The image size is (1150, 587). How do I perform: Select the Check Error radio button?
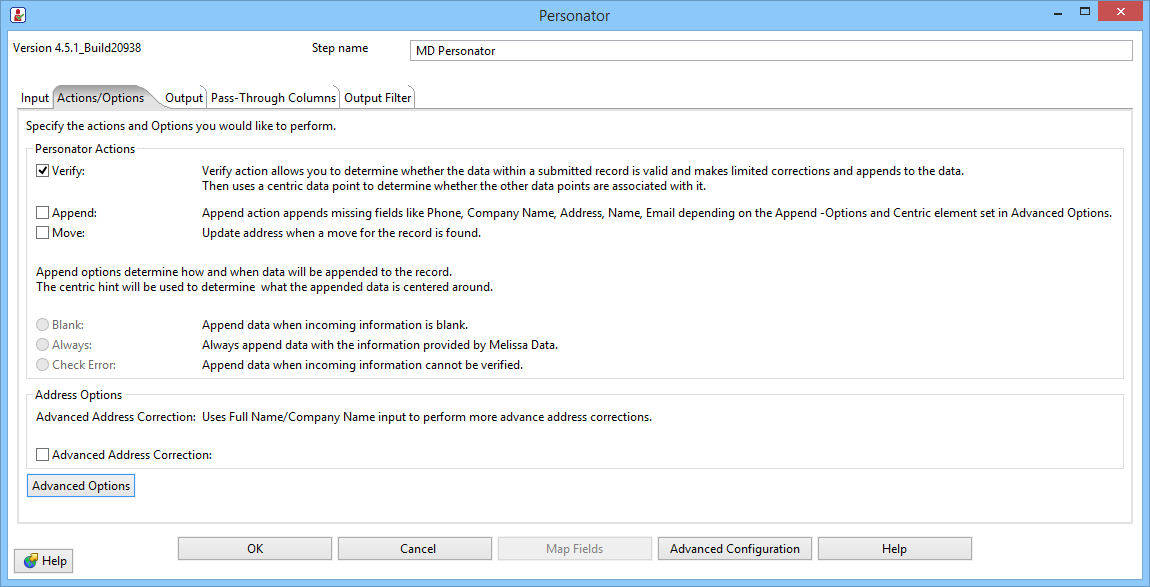tap(43, 365)
